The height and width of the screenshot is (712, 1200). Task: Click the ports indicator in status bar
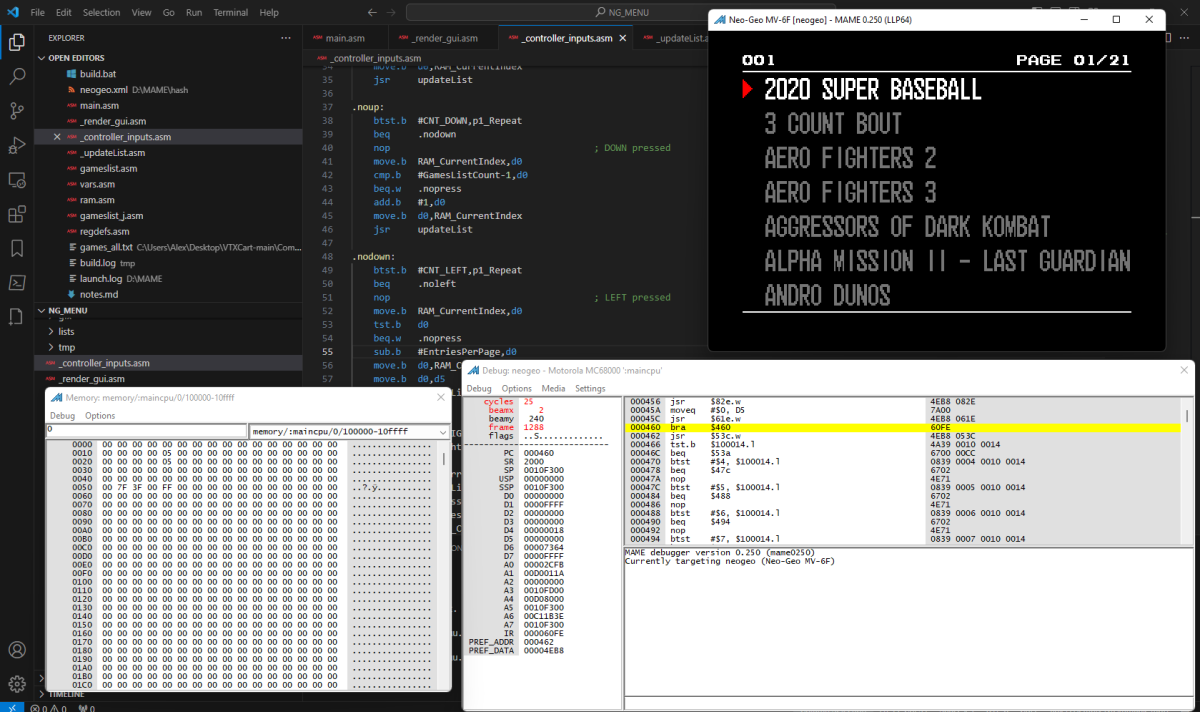[86, 706]
